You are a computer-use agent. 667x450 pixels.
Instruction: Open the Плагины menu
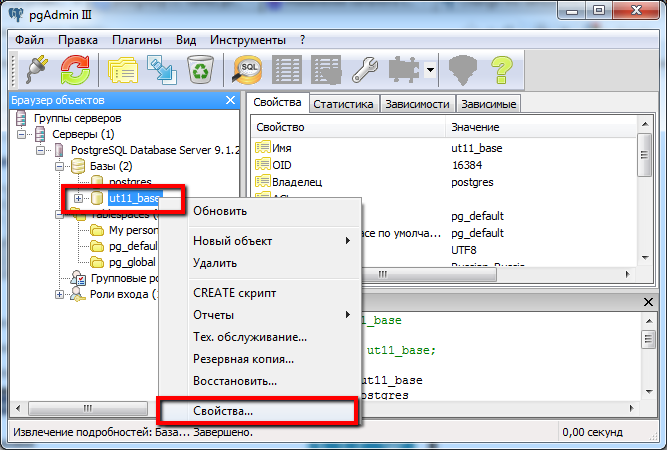click(137, 40)
